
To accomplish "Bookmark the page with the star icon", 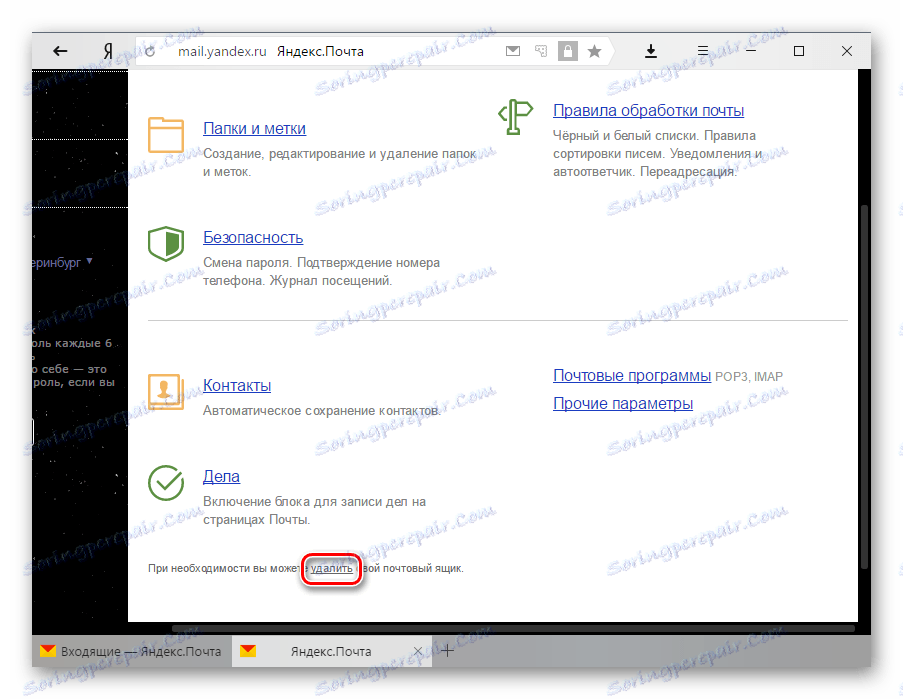I will pyautogui.click(x=594, y=51).
